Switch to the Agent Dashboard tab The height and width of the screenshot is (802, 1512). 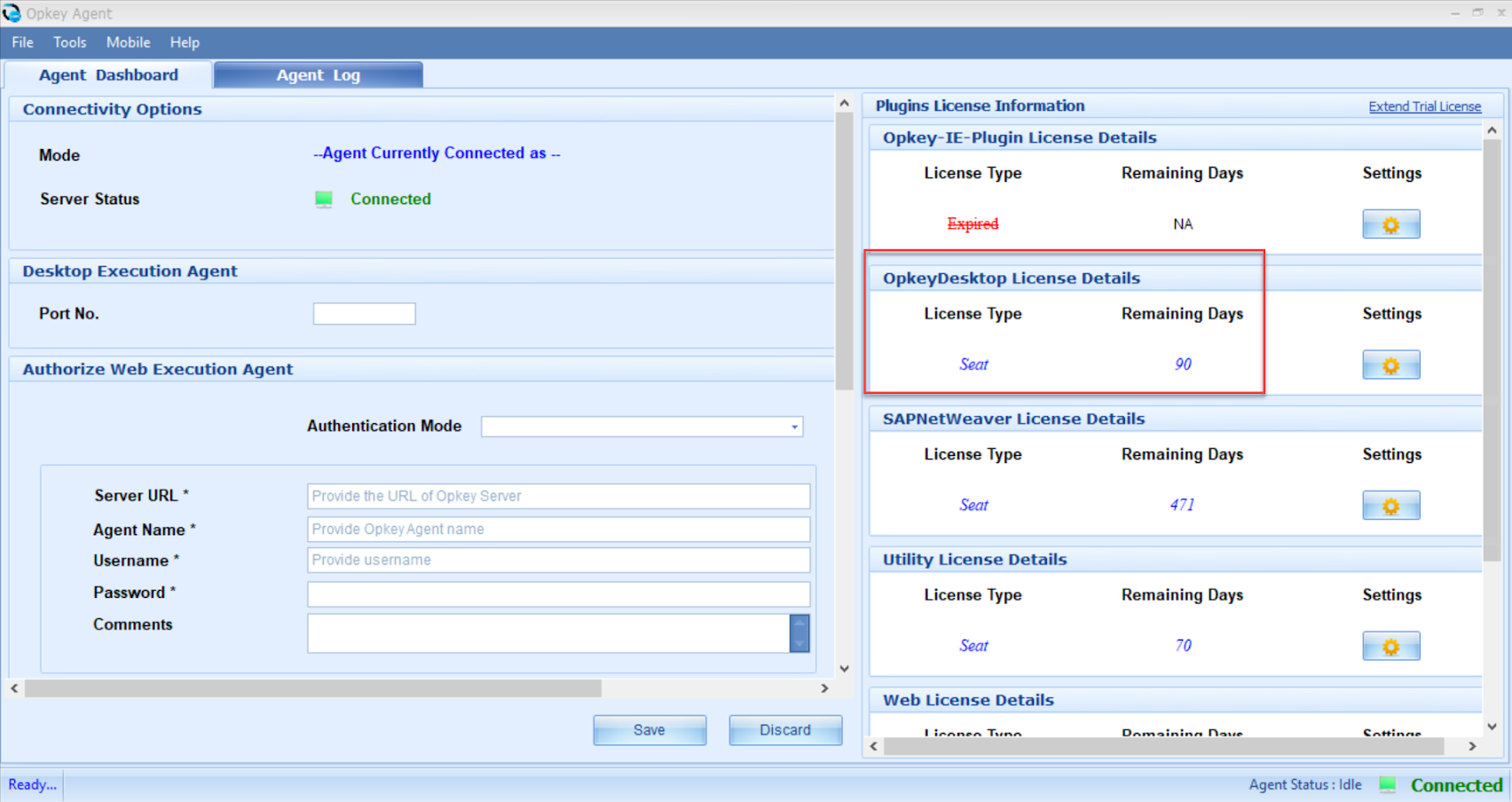click(x=108, y=75)
